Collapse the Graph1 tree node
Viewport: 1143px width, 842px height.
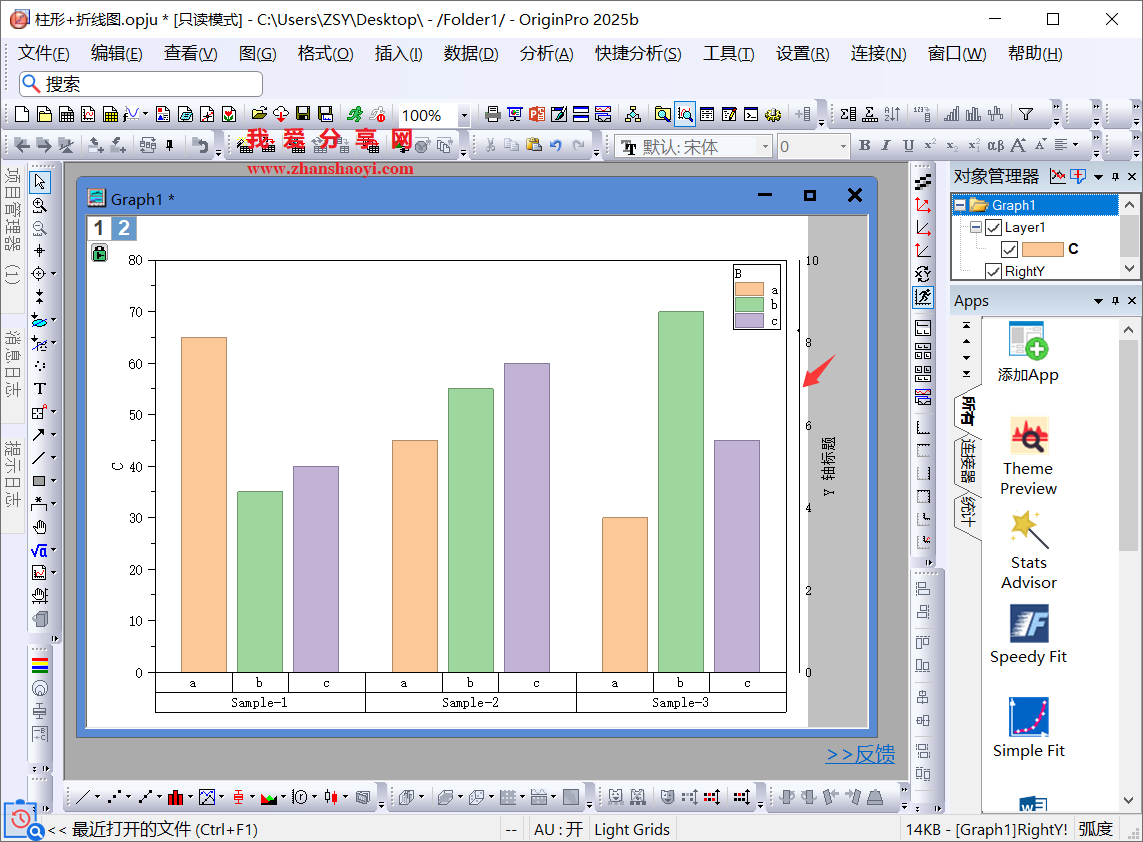pyautogui.click(x=960, y=205)
